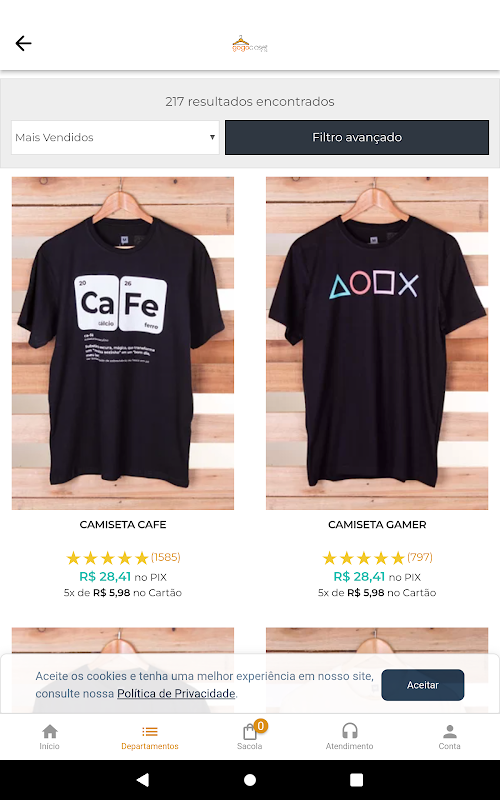
Task: Open the Política de Privacidade link
Action: click(x=176, y=693)
